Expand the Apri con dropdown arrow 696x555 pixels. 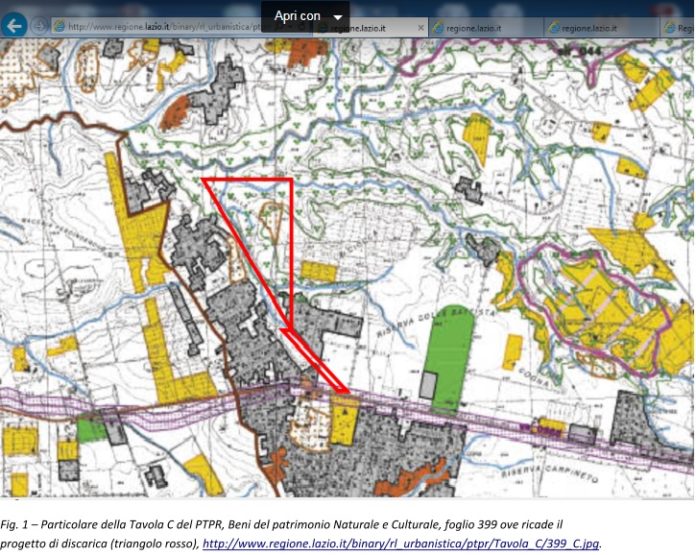[339, 18]
